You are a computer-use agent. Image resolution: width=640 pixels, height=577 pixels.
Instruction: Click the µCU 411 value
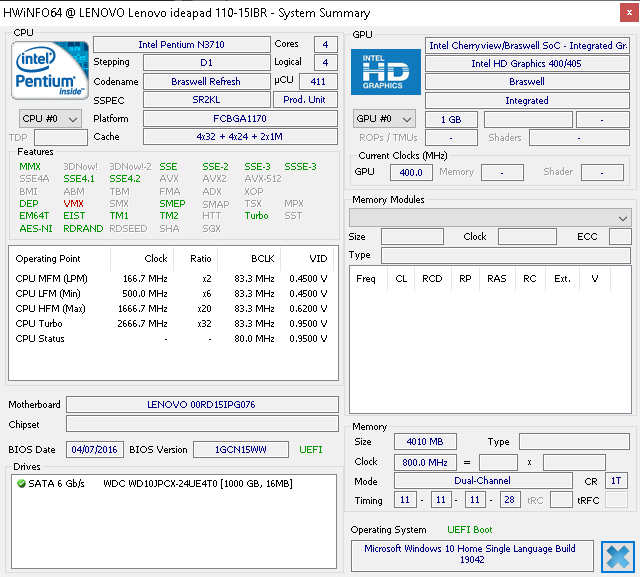click(x=318, y=81)
